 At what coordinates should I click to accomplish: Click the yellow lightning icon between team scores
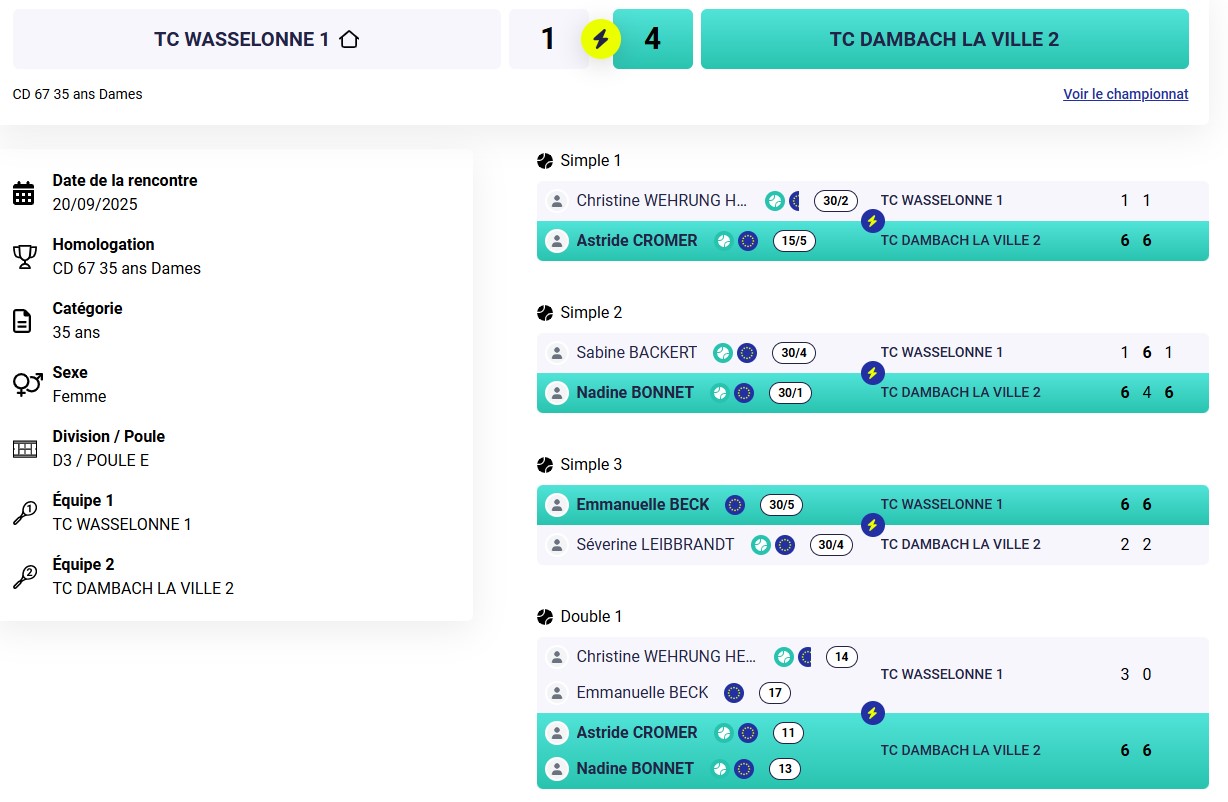tap(601, 39)
